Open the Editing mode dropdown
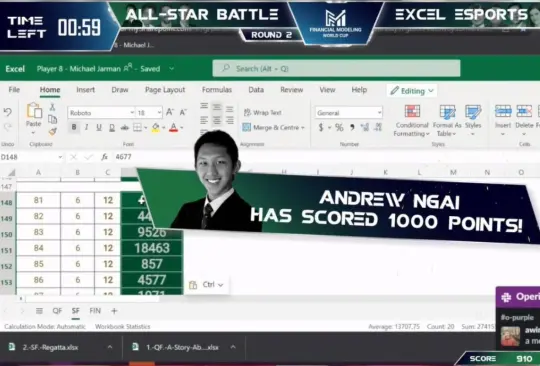 pyautogui.click(x=412, y=91)
